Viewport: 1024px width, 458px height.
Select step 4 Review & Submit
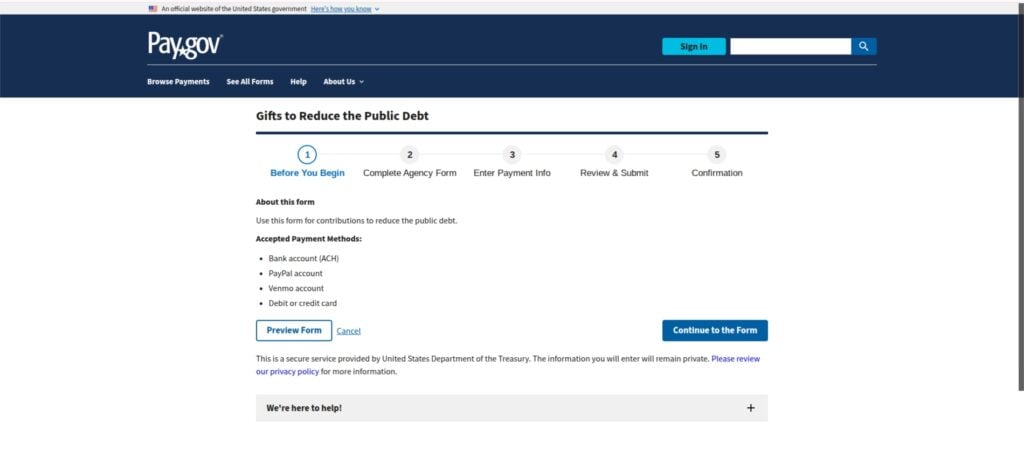pyautogui.click(x=615, y=162)
